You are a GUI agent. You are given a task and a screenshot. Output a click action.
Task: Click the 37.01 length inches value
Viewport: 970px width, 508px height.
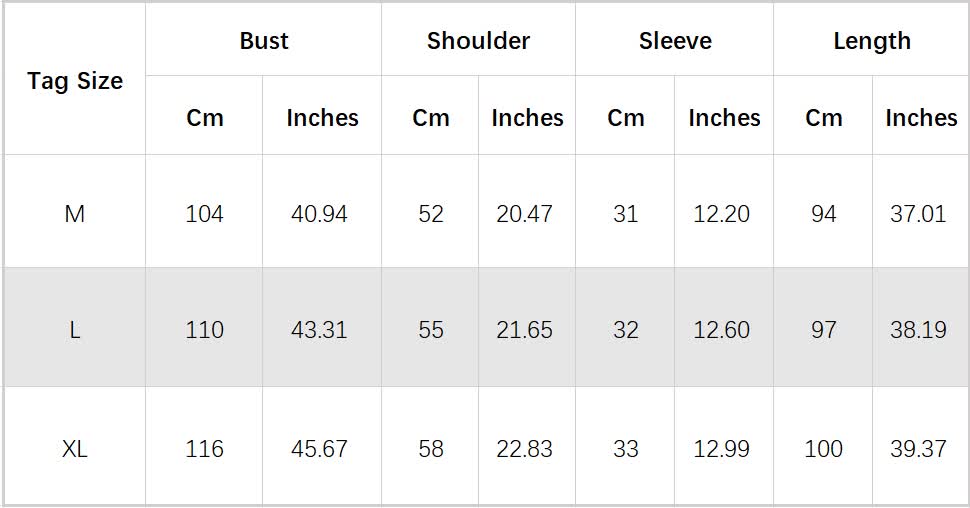tap(919, 214)
